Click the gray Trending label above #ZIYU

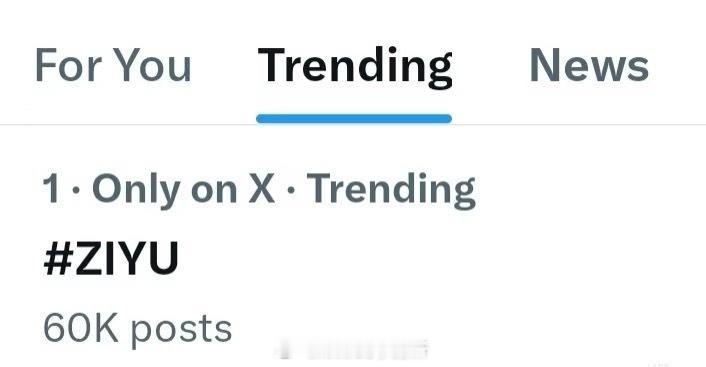pos(391,190)
